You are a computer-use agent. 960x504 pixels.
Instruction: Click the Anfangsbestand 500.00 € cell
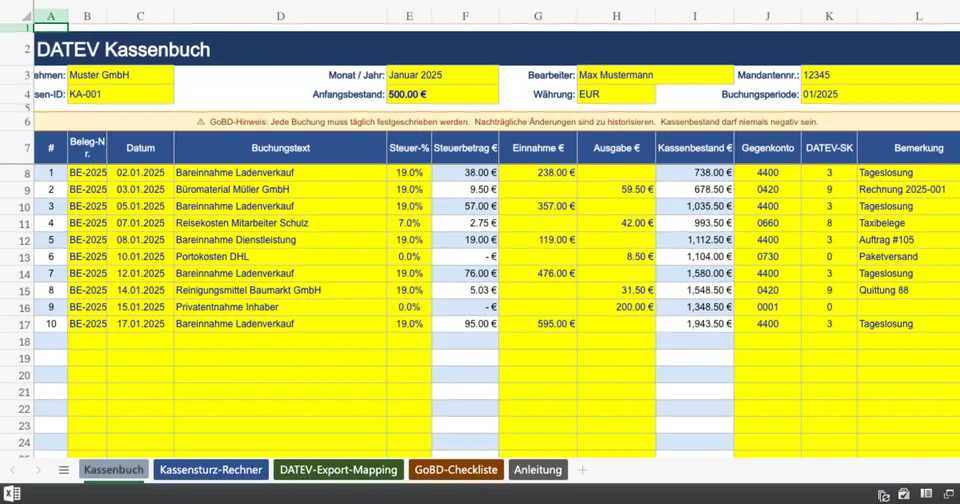(443, 94)
